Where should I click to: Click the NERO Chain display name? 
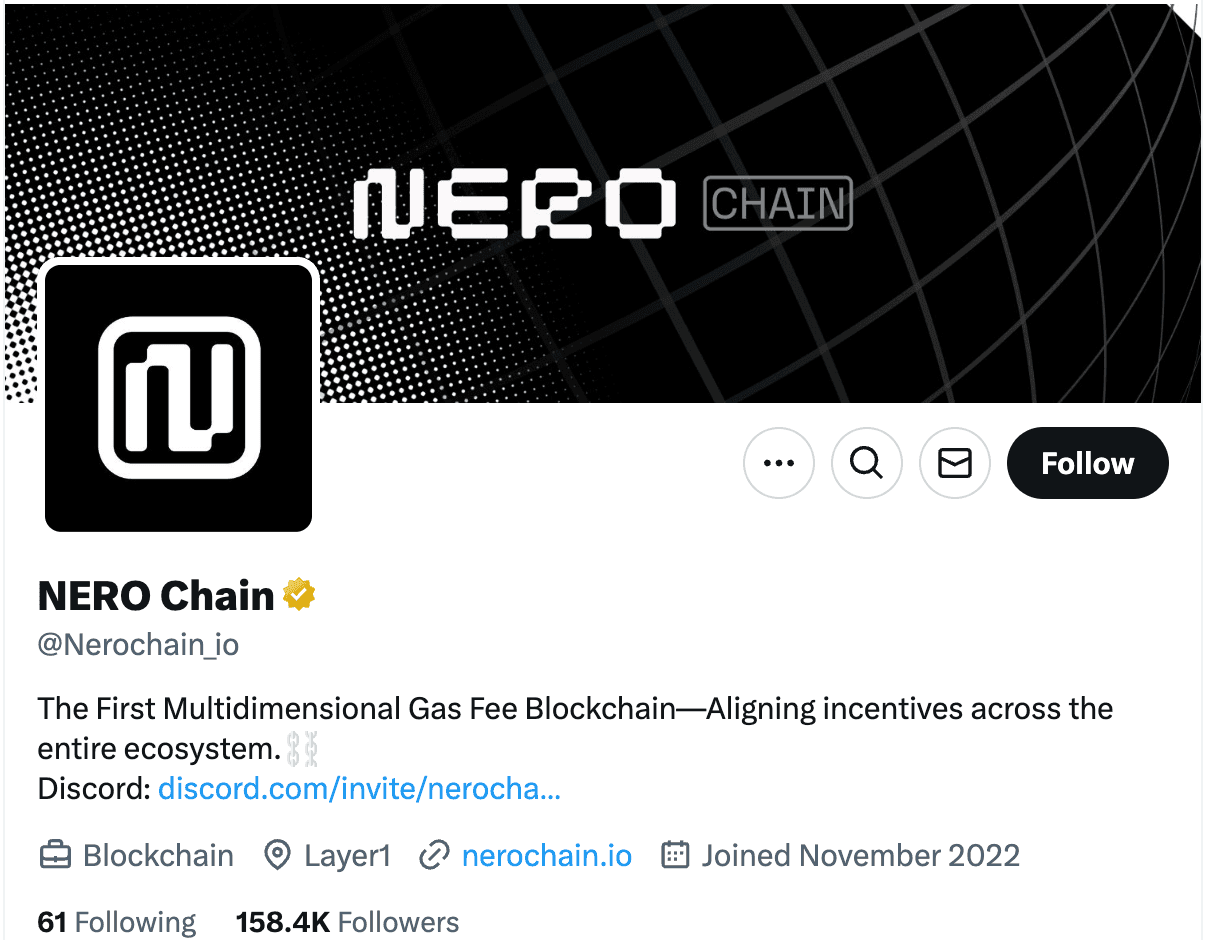pyautogui.click(x=156, y=596)
